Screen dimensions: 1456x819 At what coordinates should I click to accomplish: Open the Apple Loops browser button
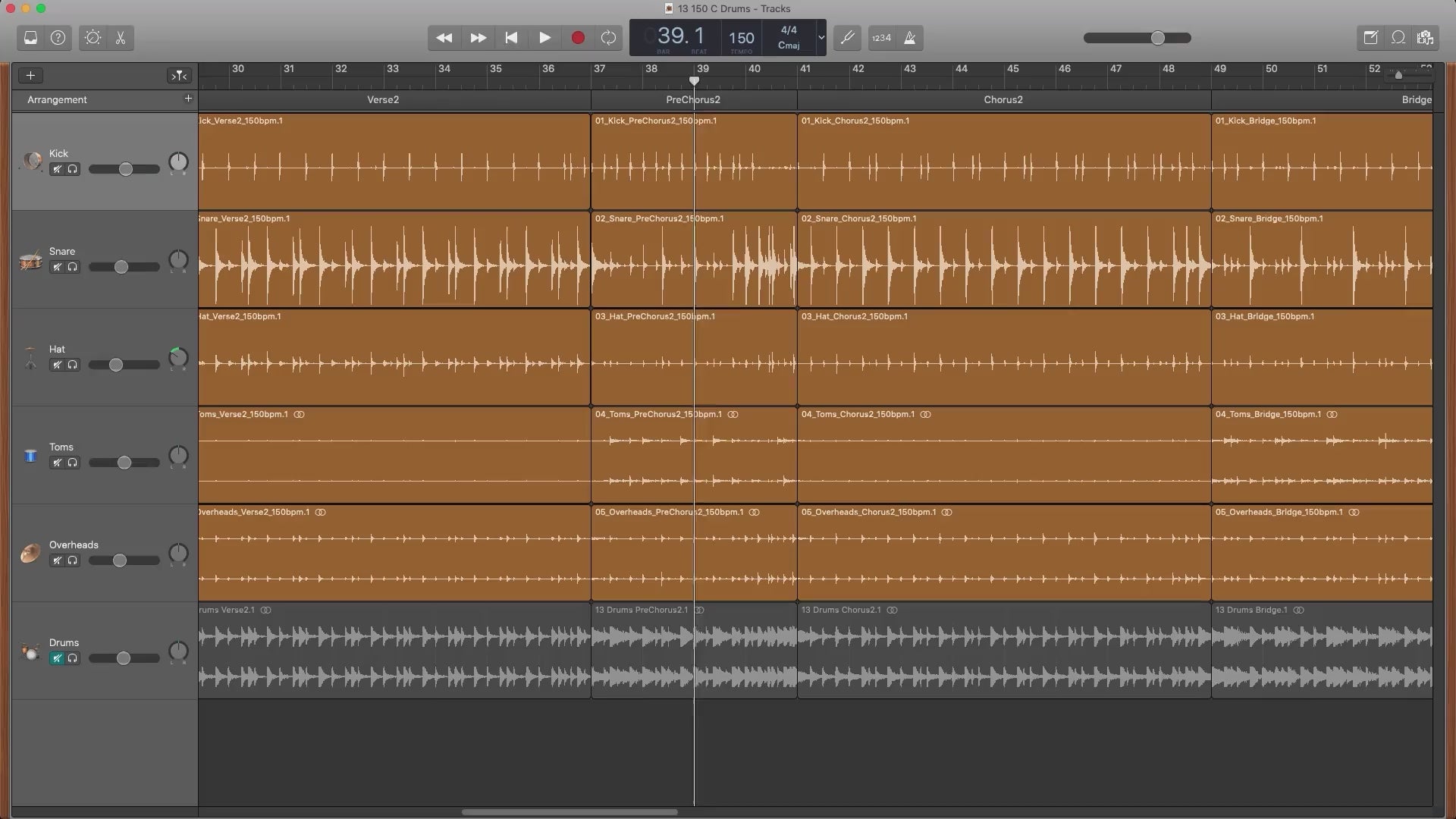click(1398, 38)
